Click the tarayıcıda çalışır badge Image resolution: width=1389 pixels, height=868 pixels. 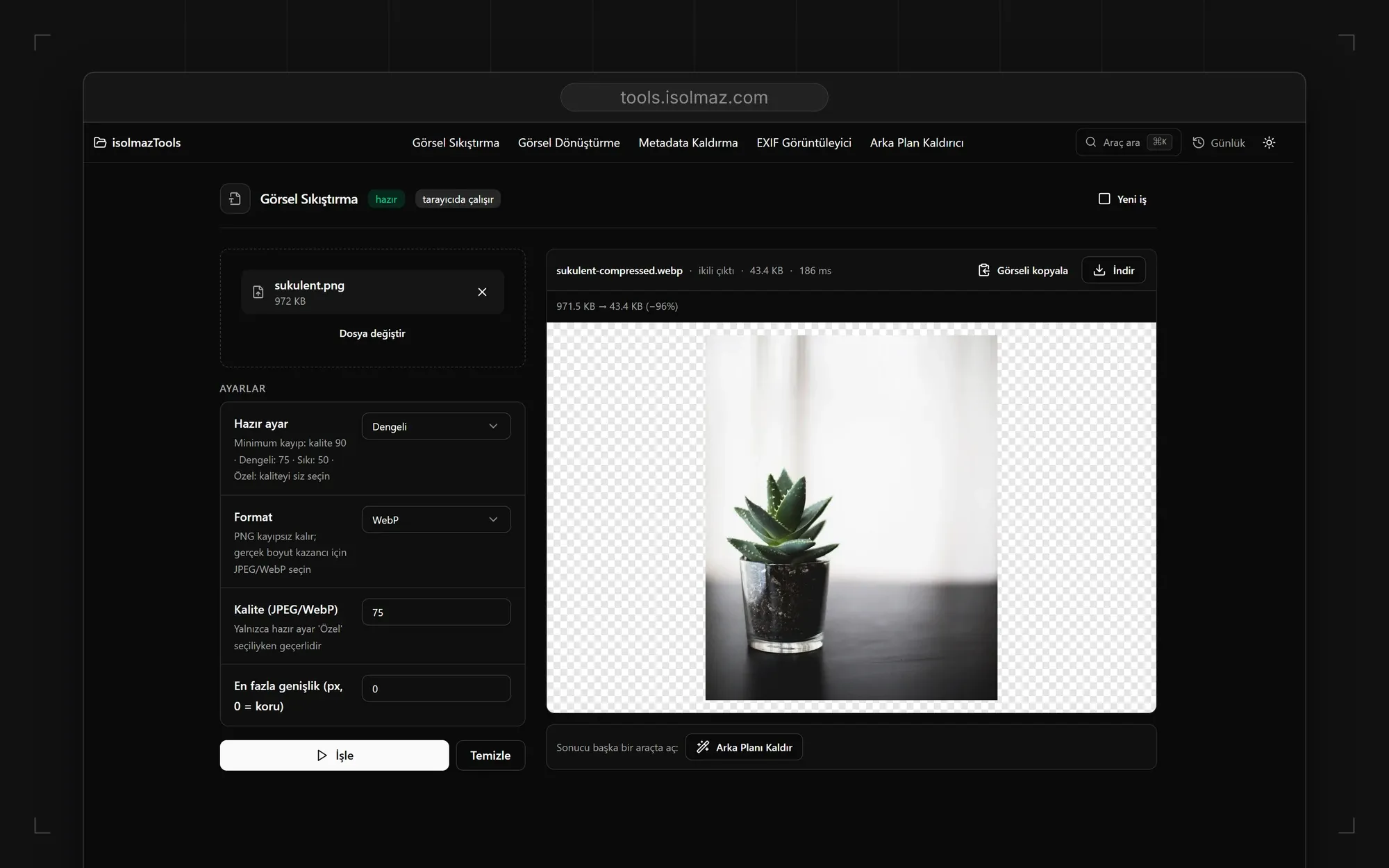(458, 199)
